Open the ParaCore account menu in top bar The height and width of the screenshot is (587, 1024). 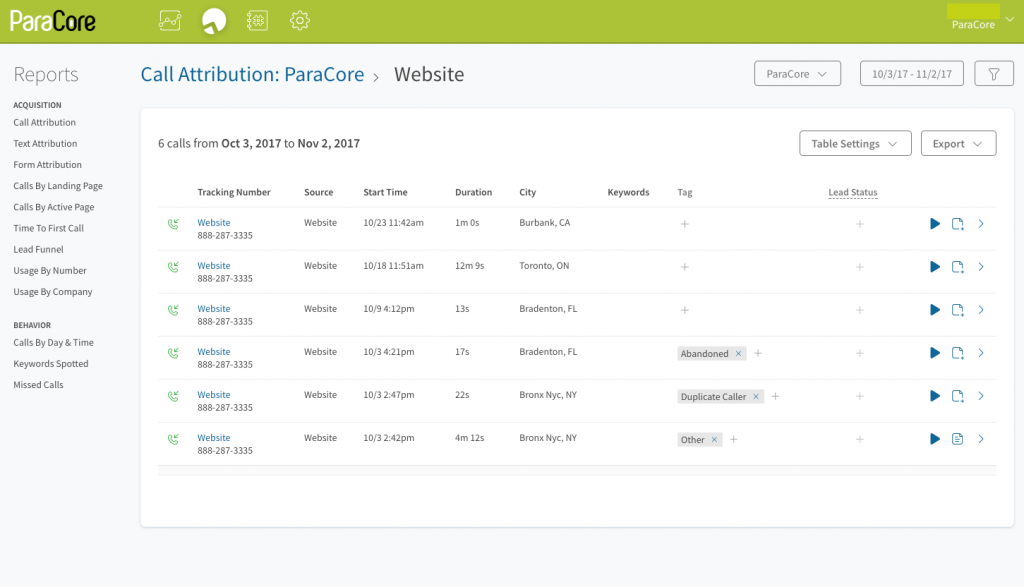(x=981, y=20)
